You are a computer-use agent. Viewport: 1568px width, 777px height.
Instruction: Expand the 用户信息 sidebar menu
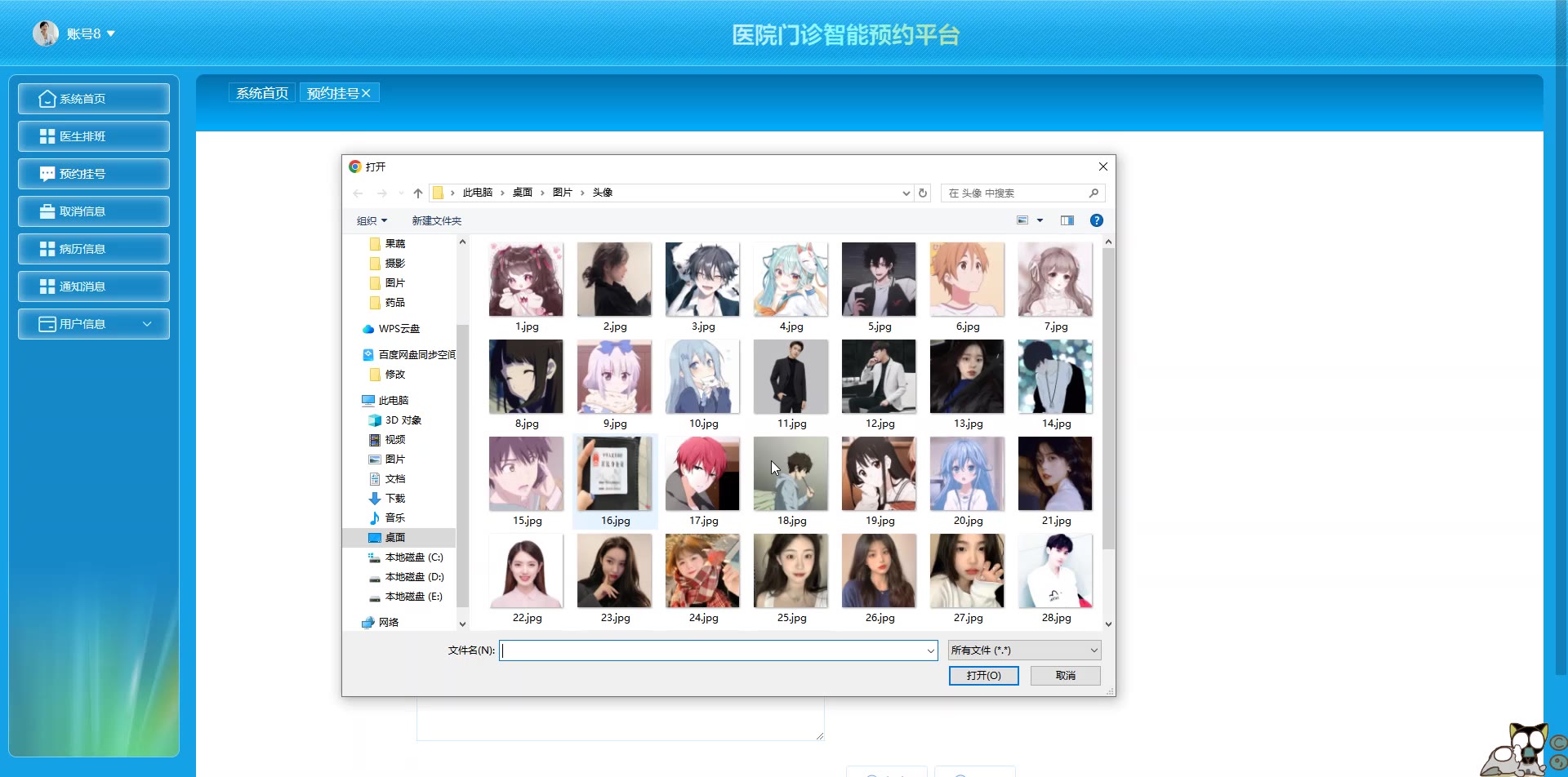[147, 324]
